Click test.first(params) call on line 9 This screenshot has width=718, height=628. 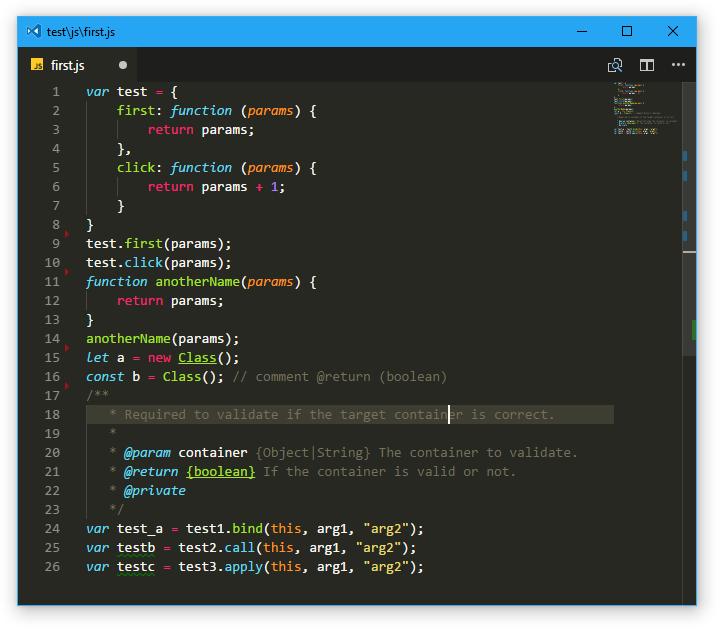click(x=159, y=244)
